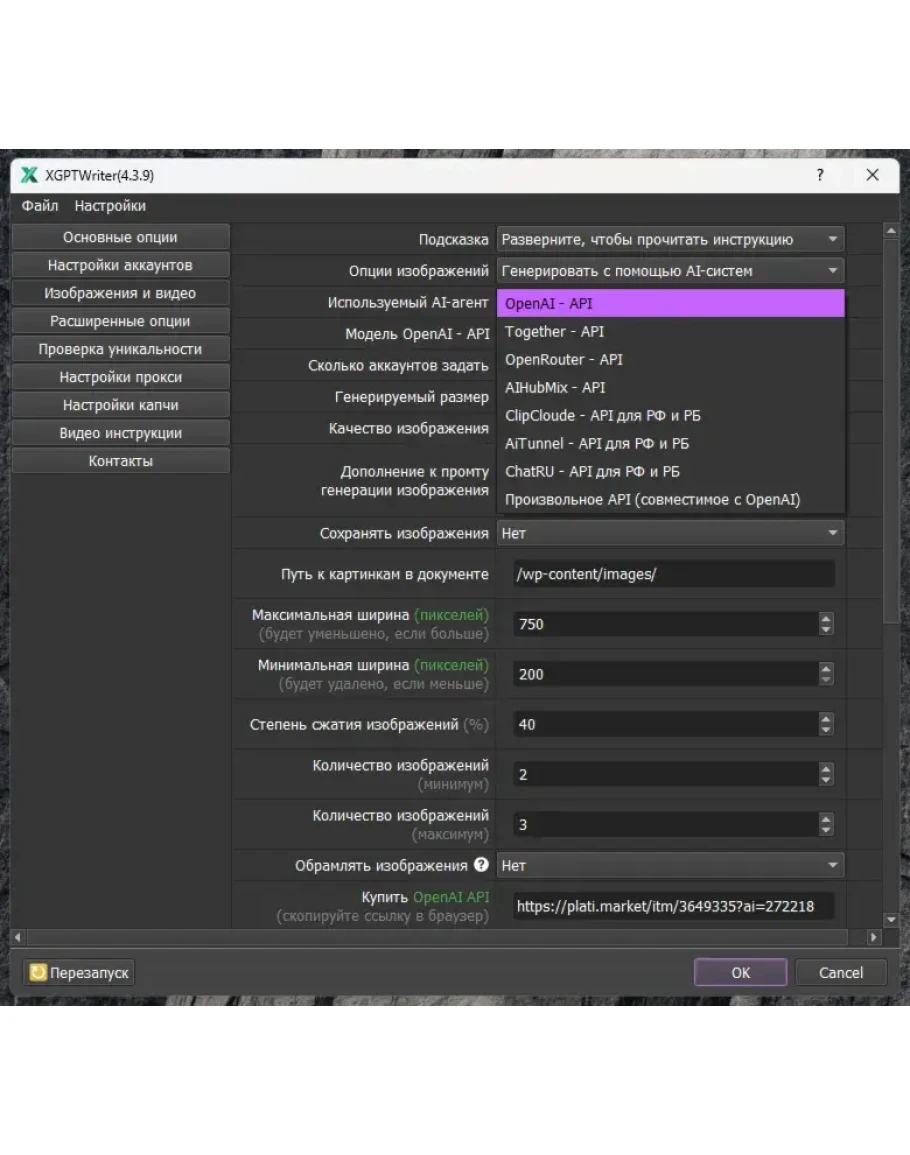The image size is (910, 1155).
Task: Close the XGPTWriter settings window
Action: point(872,175)
